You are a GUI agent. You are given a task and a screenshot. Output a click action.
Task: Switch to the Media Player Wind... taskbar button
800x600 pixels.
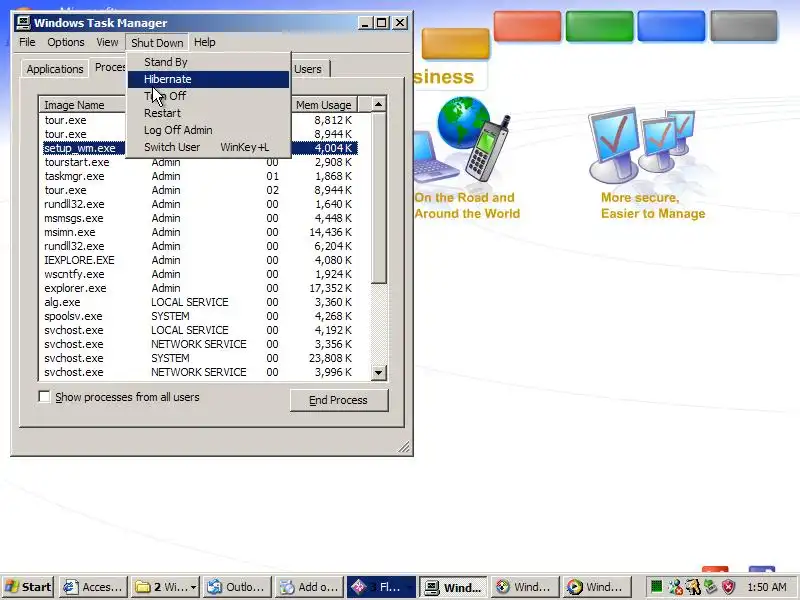[597, 587]
